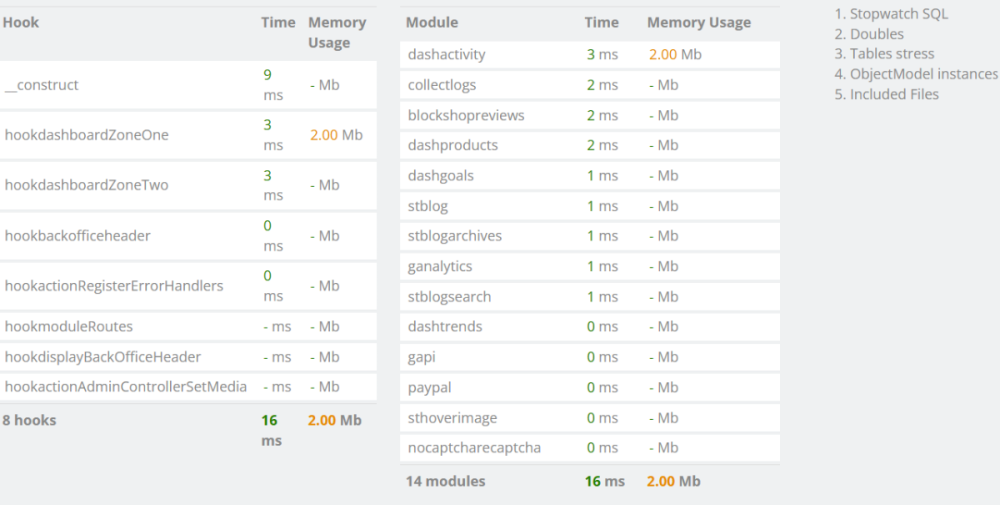Click the paypal module name
Image resolution: width=1000 pixels, height=505 pixels.
pyautogui.click(x=430, y=387)
